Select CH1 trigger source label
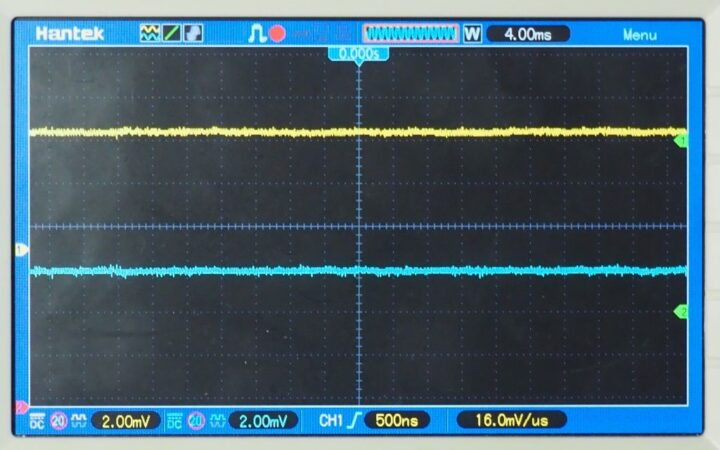720x450 pixels. pos(329,421)
